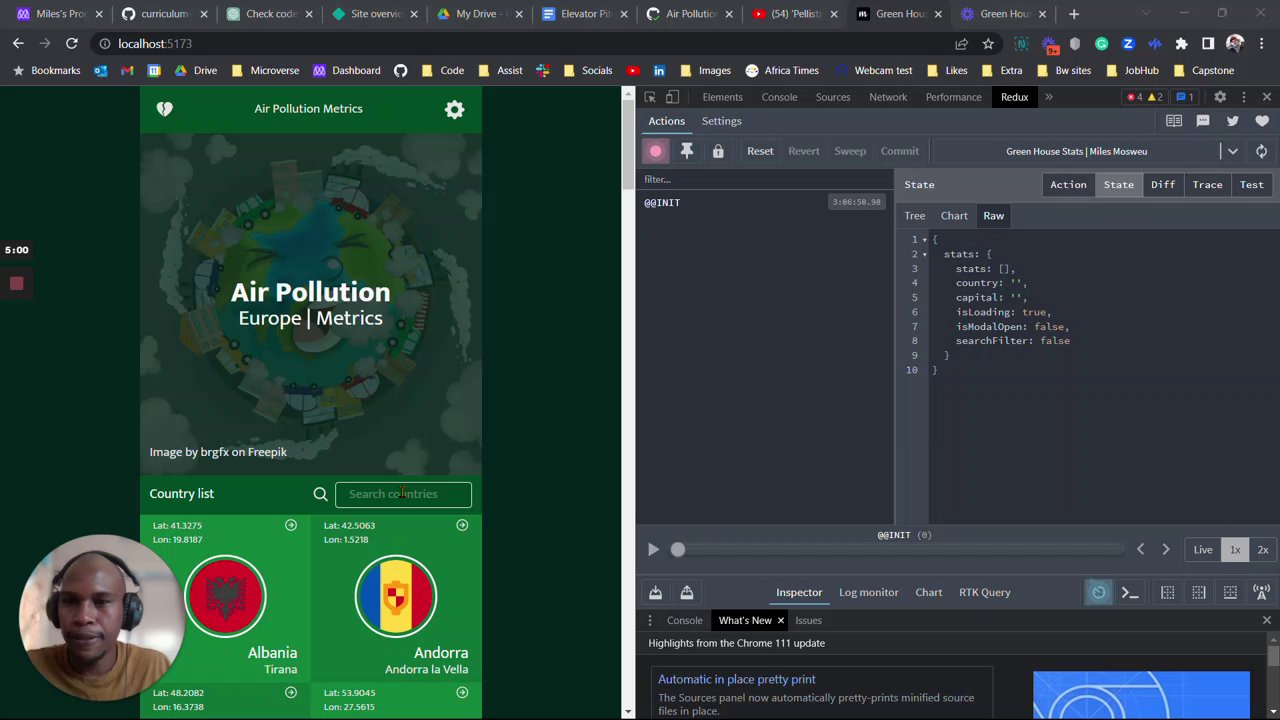Screen dimensions: 1280x720
Task: Open the Redux DevTools feedback chat icon
Action: pos(1203,121)
